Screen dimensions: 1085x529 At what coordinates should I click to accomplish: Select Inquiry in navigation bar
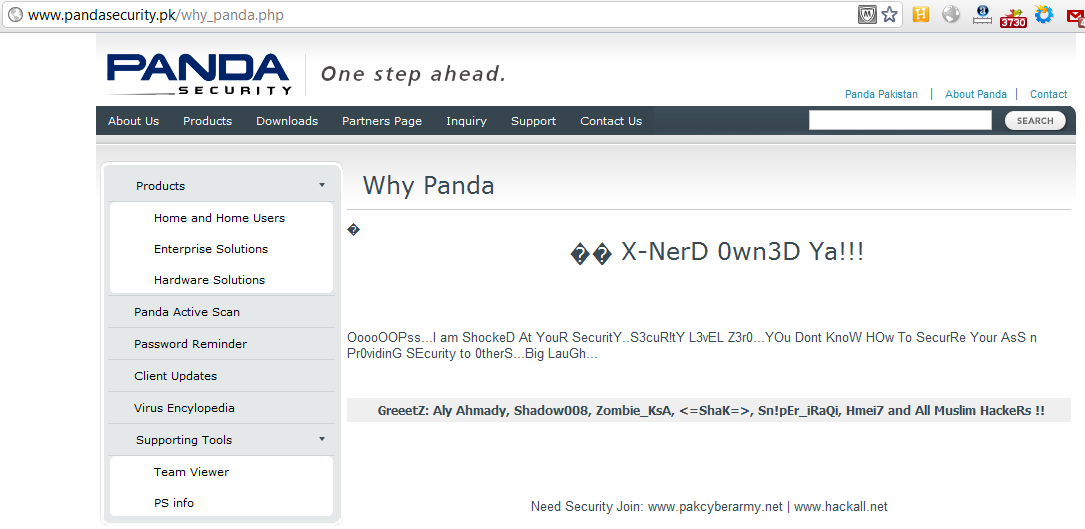tap(466, 121)
